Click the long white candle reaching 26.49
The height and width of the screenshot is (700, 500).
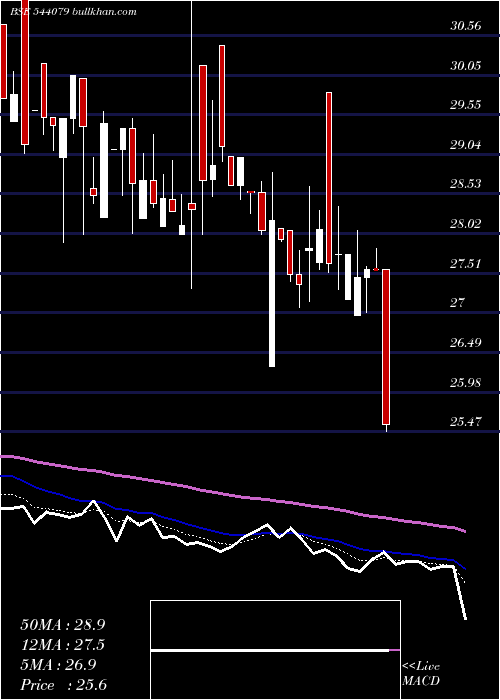(x=272, y=293)
